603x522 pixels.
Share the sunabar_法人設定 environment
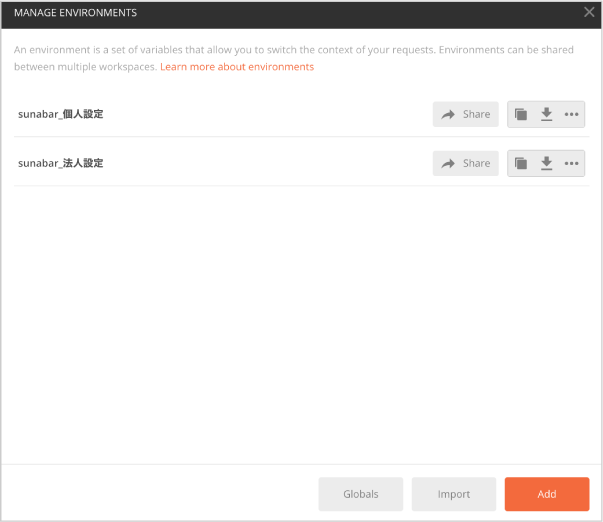click(465, 163)
